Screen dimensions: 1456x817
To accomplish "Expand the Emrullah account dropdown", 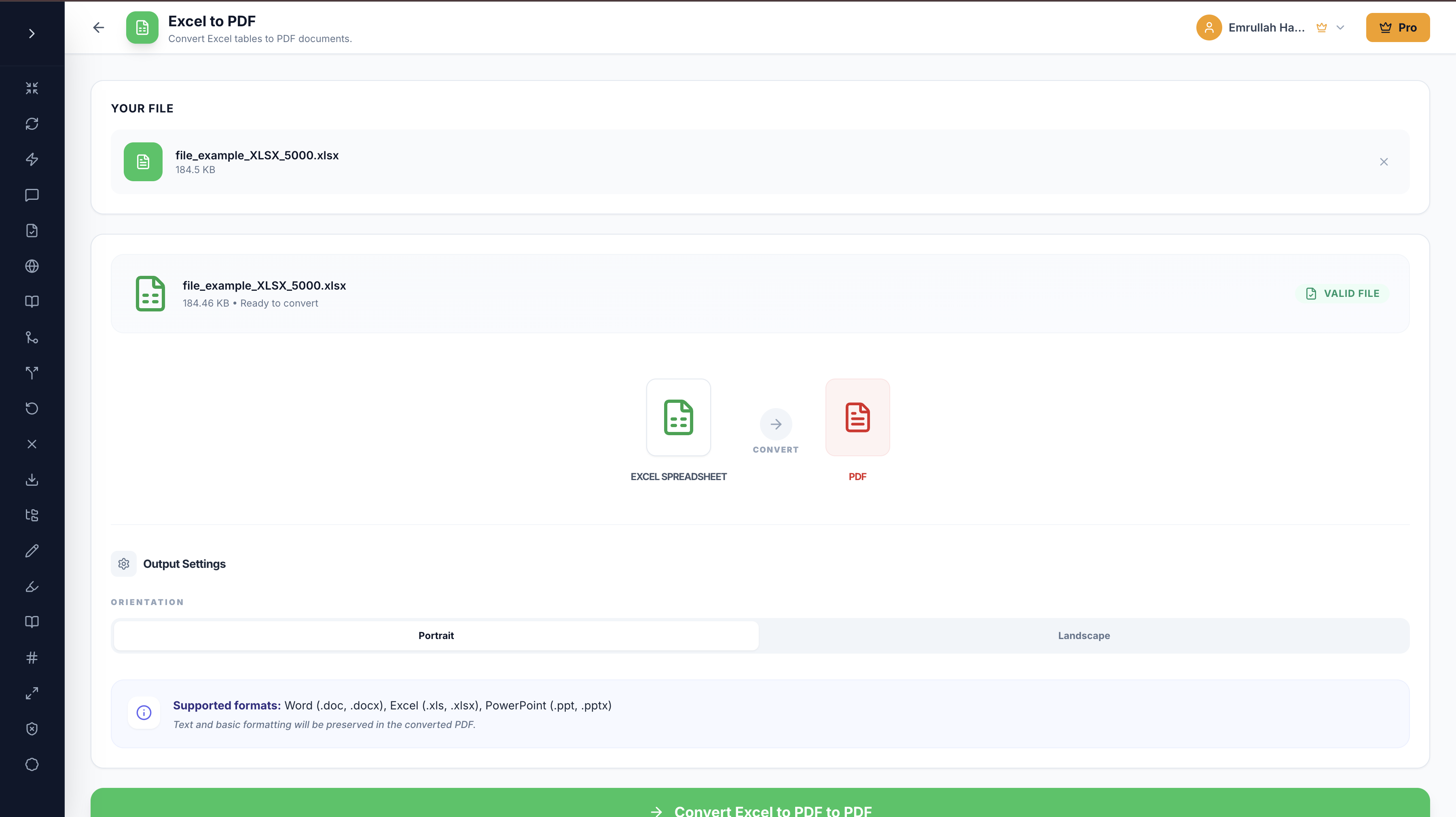I will (1341, 27).
